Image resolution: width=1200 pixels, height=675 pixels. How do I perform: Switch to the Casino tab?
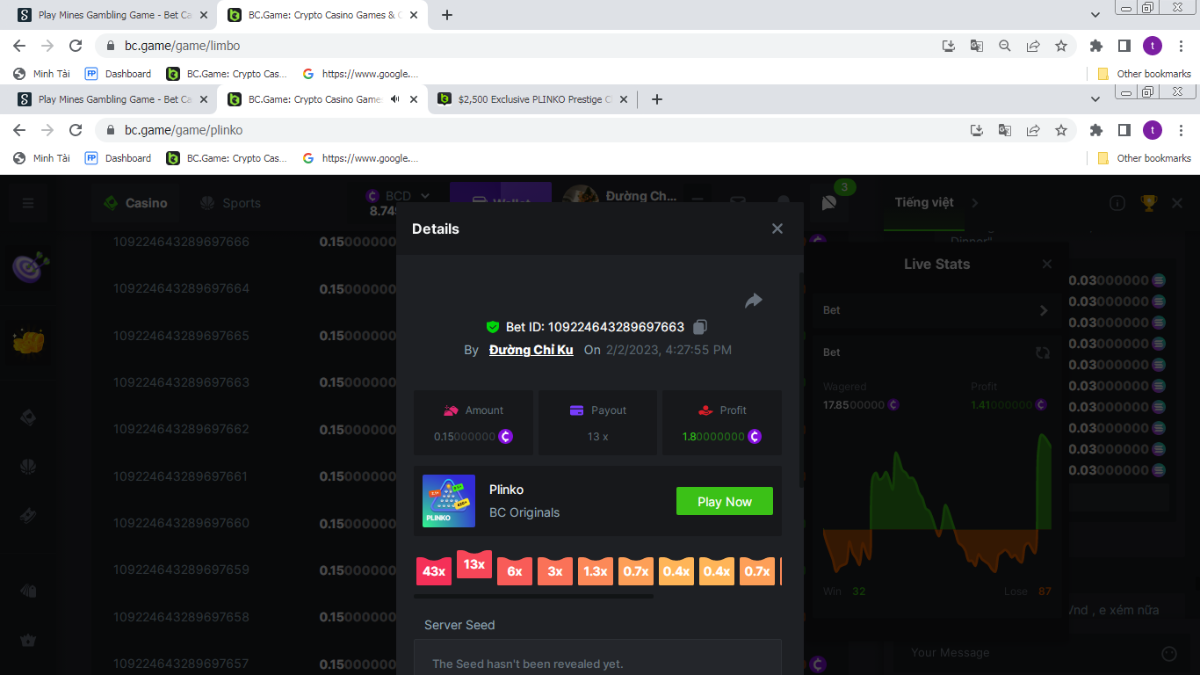136,203
